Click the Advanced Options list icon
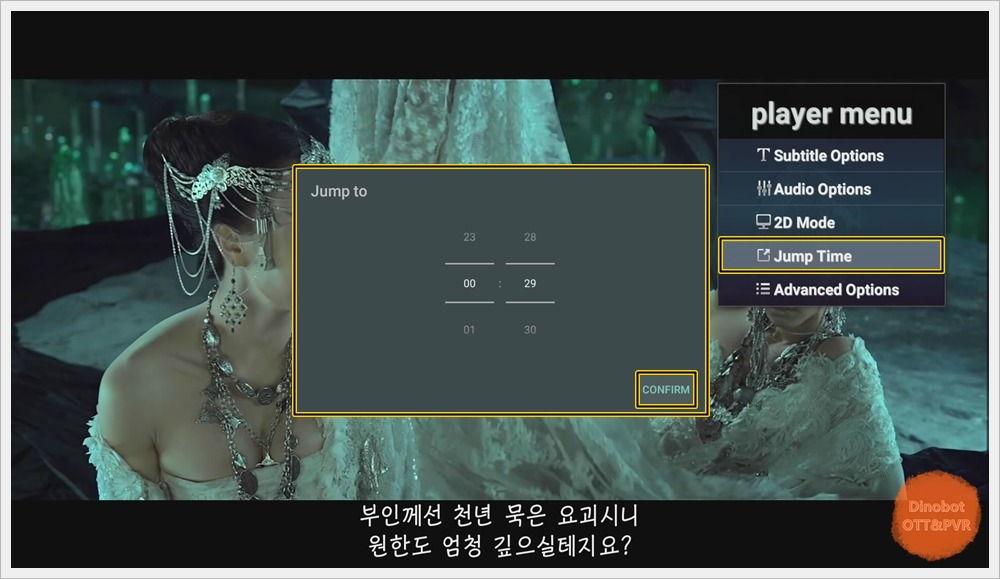This screenshot has height=579, width=1000. [763, 289]
